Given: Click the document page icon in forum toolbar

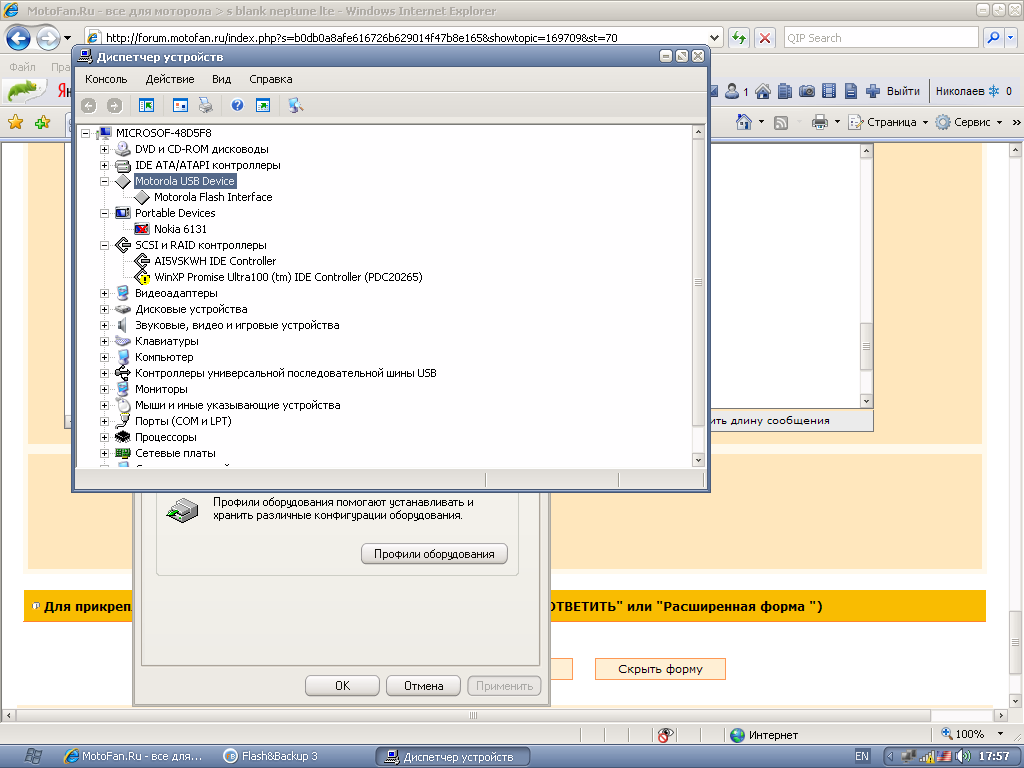Looking at the screenshot, I should pyautogui.click(x=850, y=91).
